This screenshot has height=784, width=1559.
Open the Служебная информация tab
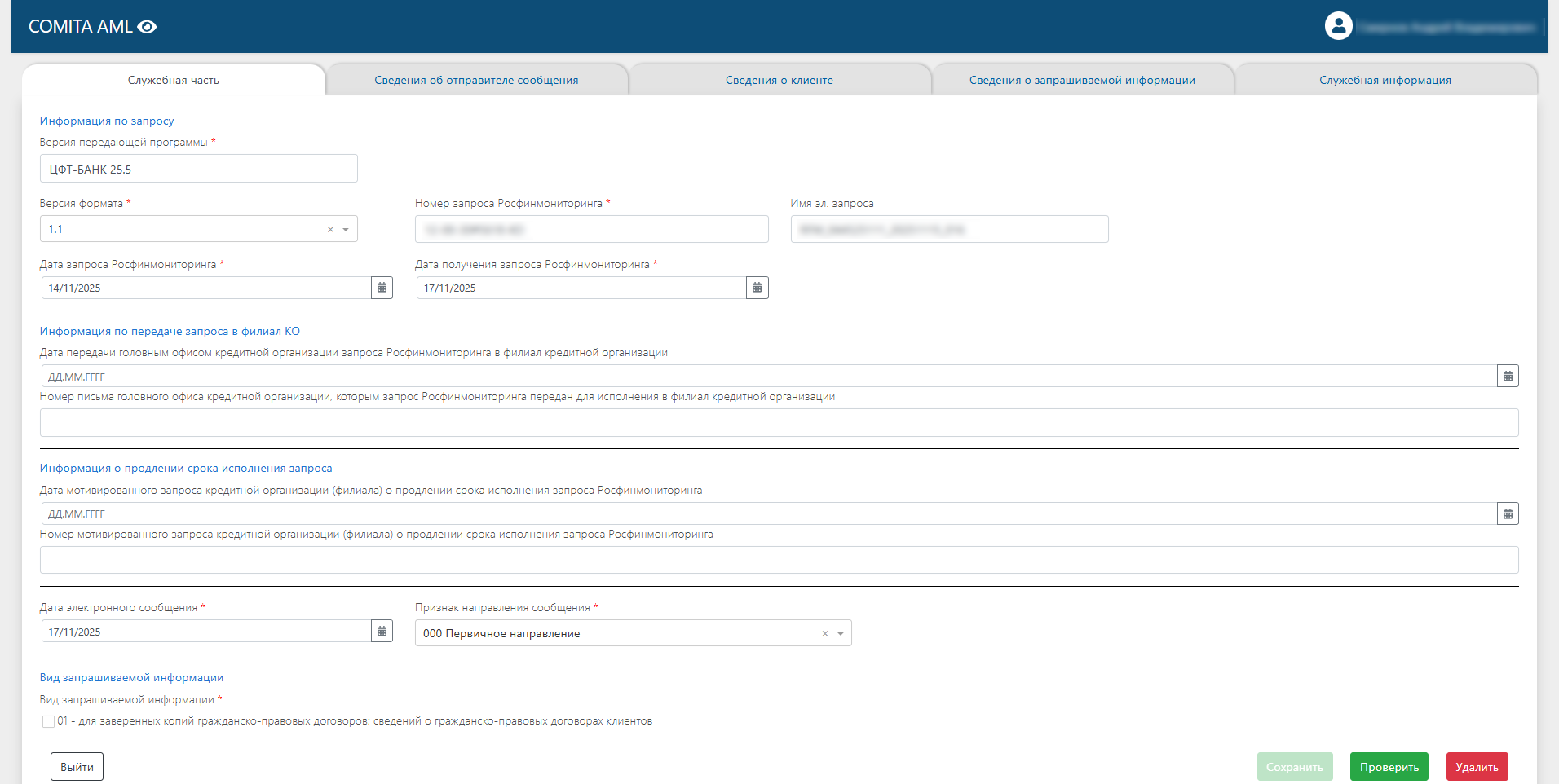tap(1385, 80)
